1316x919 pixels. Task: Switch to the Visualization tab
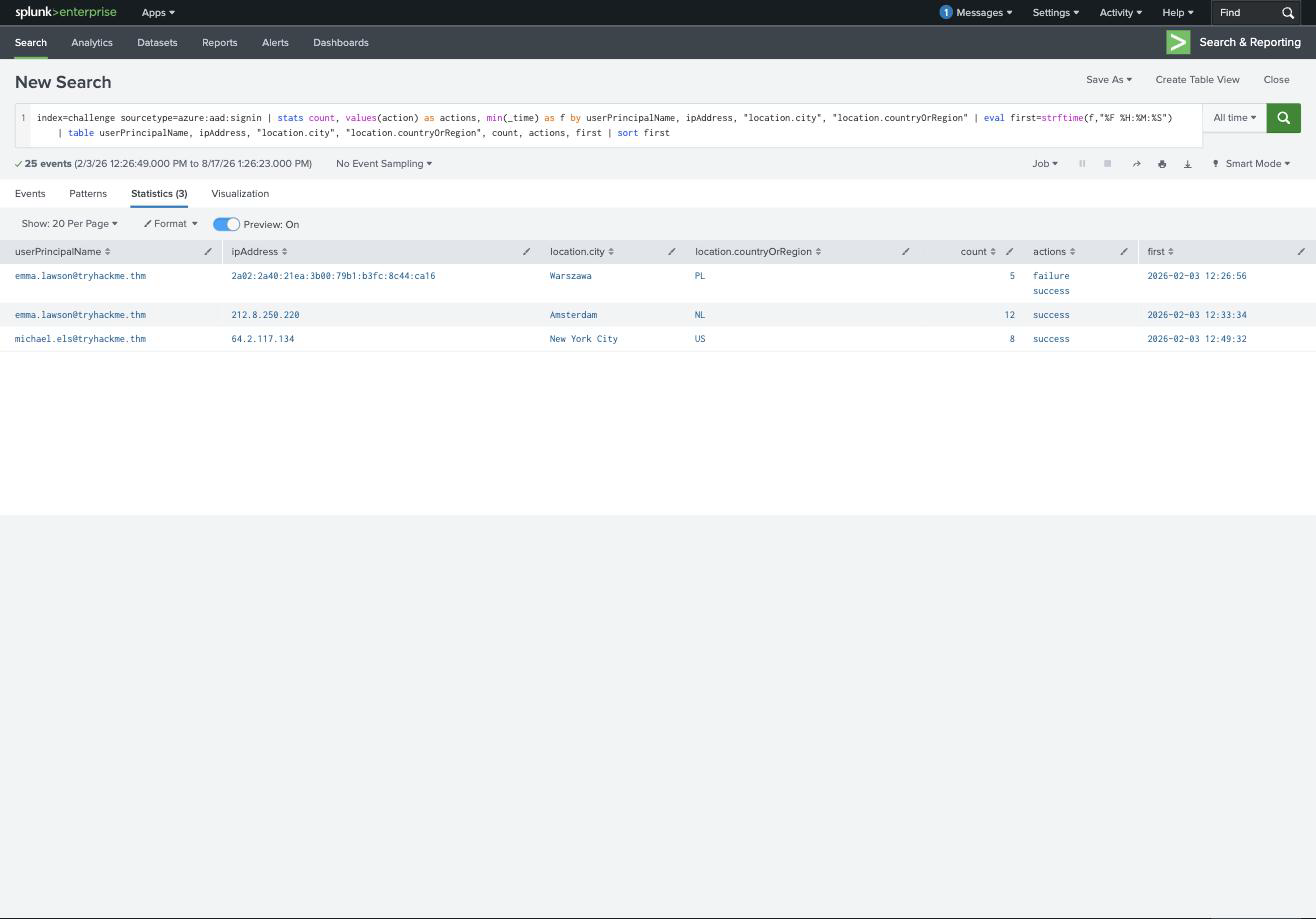(x=240, y=194)
